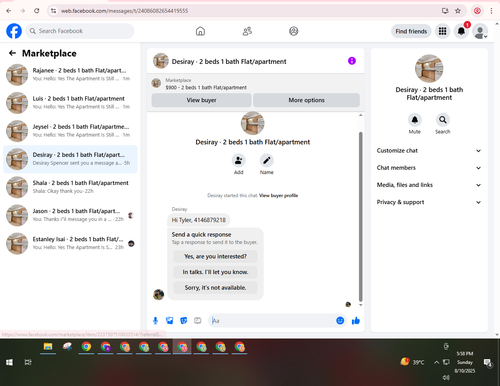Choose a GIF icon
The image size is (500, 386).
[x=198, y=321]
